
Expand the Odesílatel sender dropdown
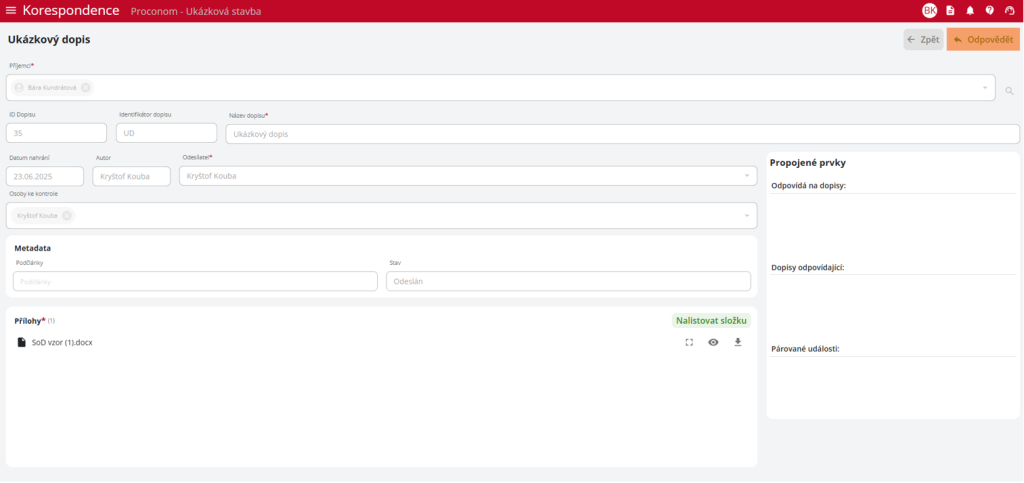[x=747, y=176]
